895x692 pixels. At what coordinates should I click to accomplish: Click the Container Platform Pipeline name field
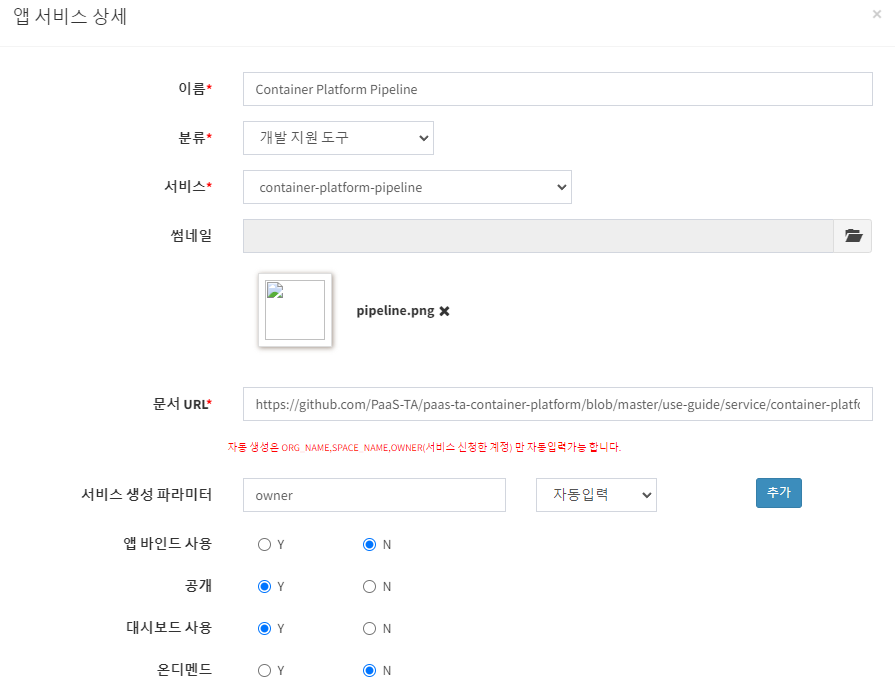coord(557,89)
